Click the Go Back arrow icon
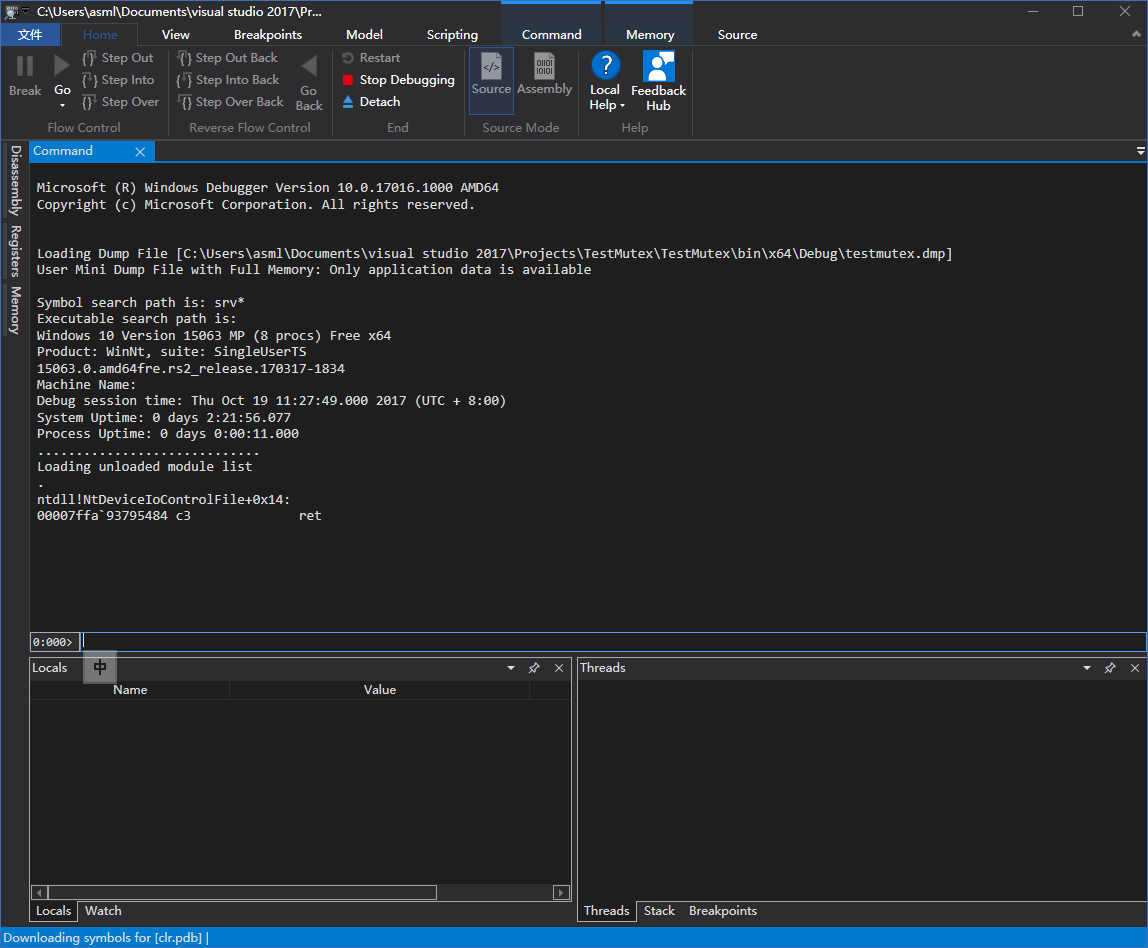 (309, 67)
